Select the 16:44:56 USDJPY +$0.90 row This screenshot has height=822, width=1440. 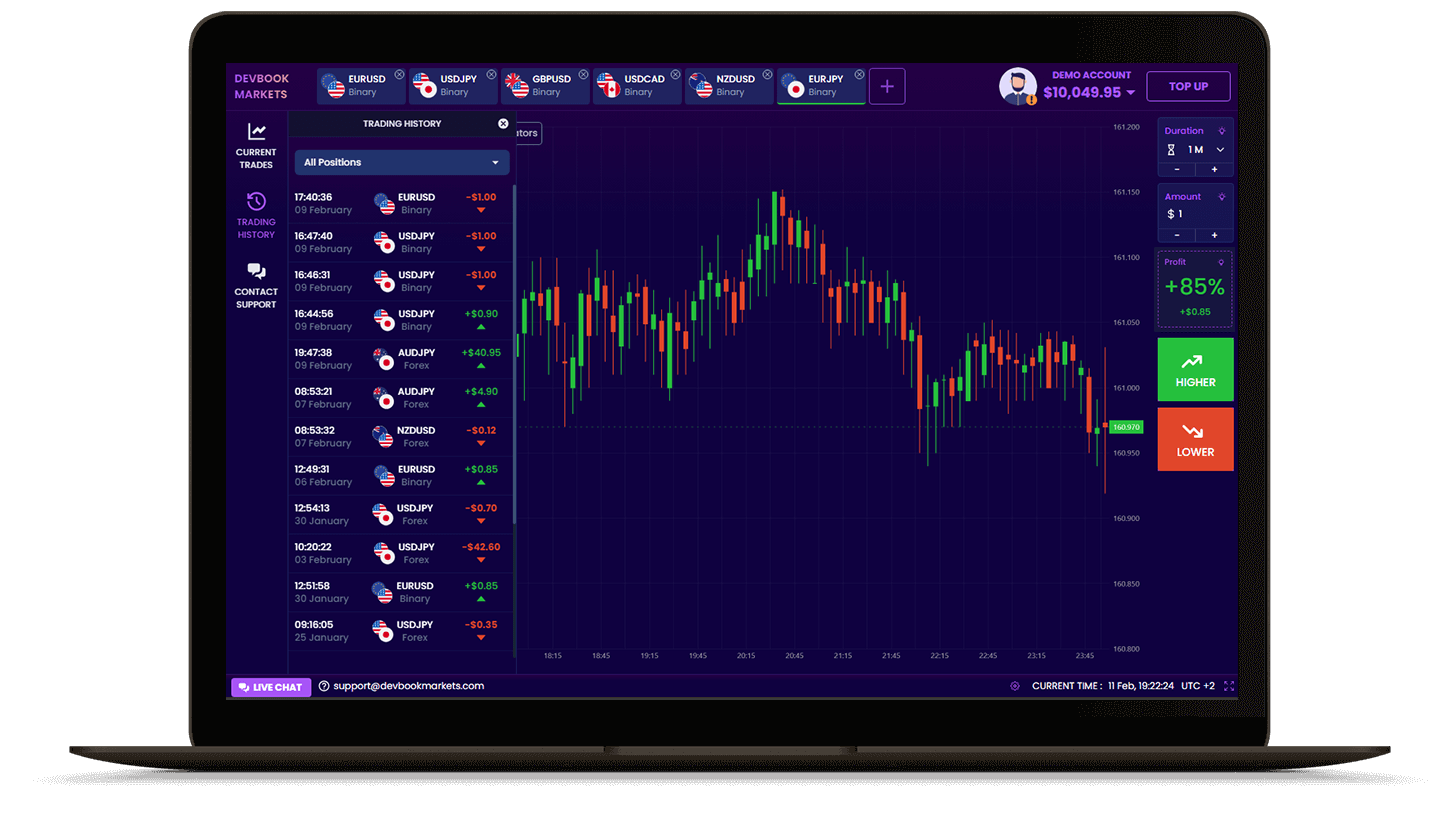(x=400, y=320)
